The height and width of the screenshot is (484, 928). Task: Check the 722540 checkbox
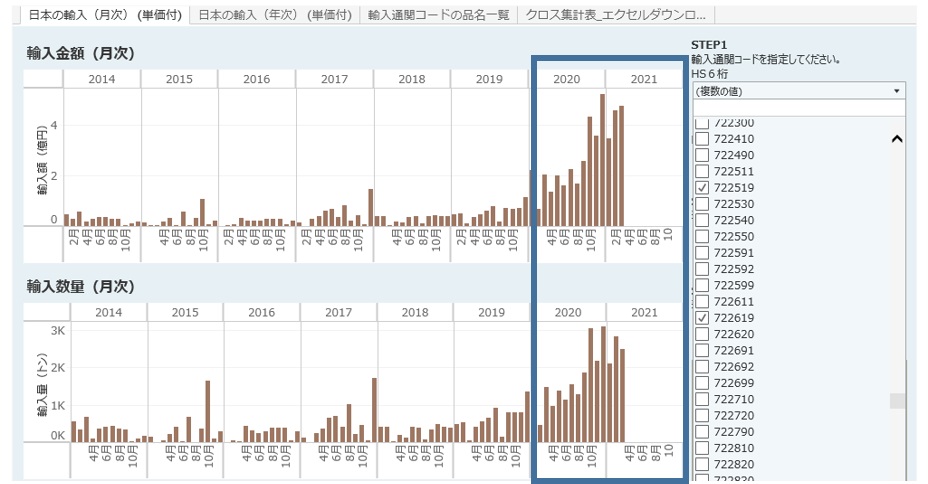[702, 220]
